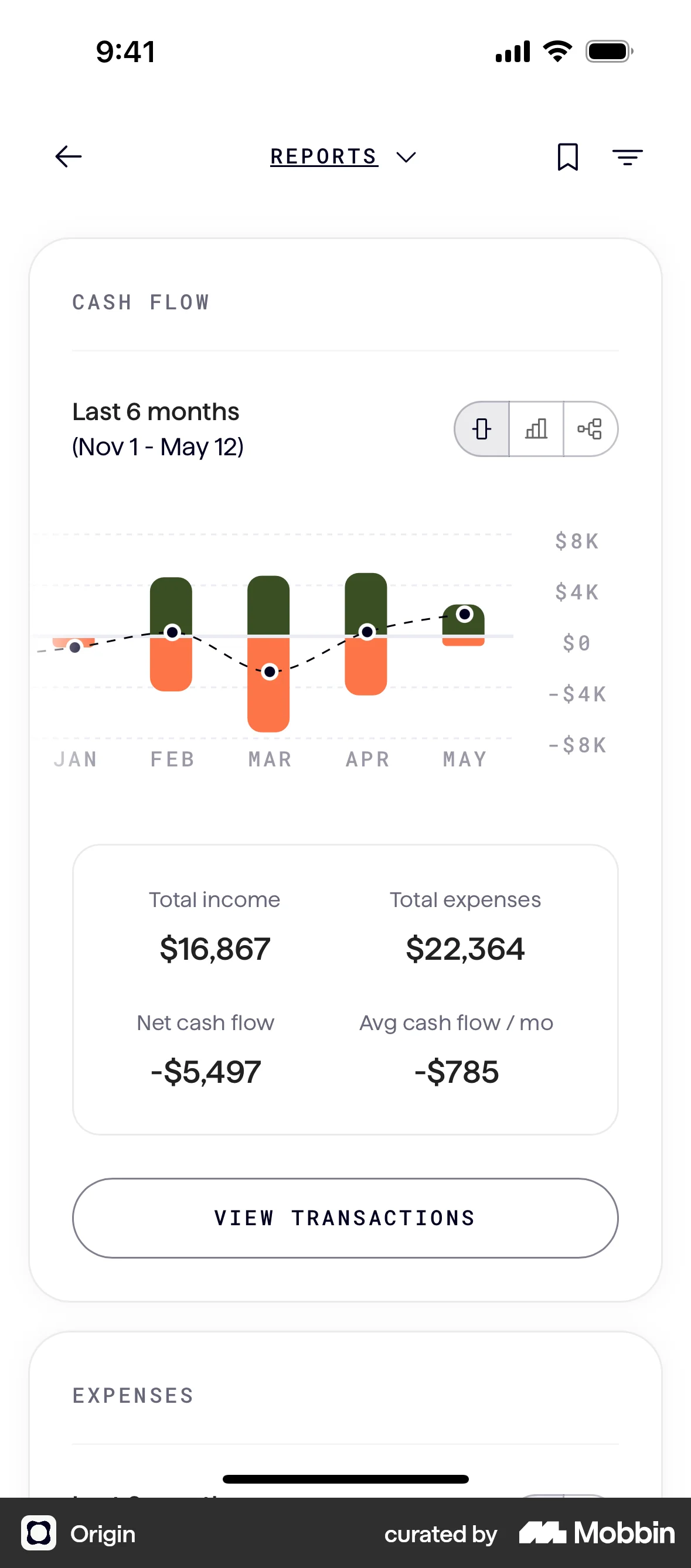Screen dimensions: 691x1568
Task: Tap the May net cash flow dot
Action: click(465, 614)
